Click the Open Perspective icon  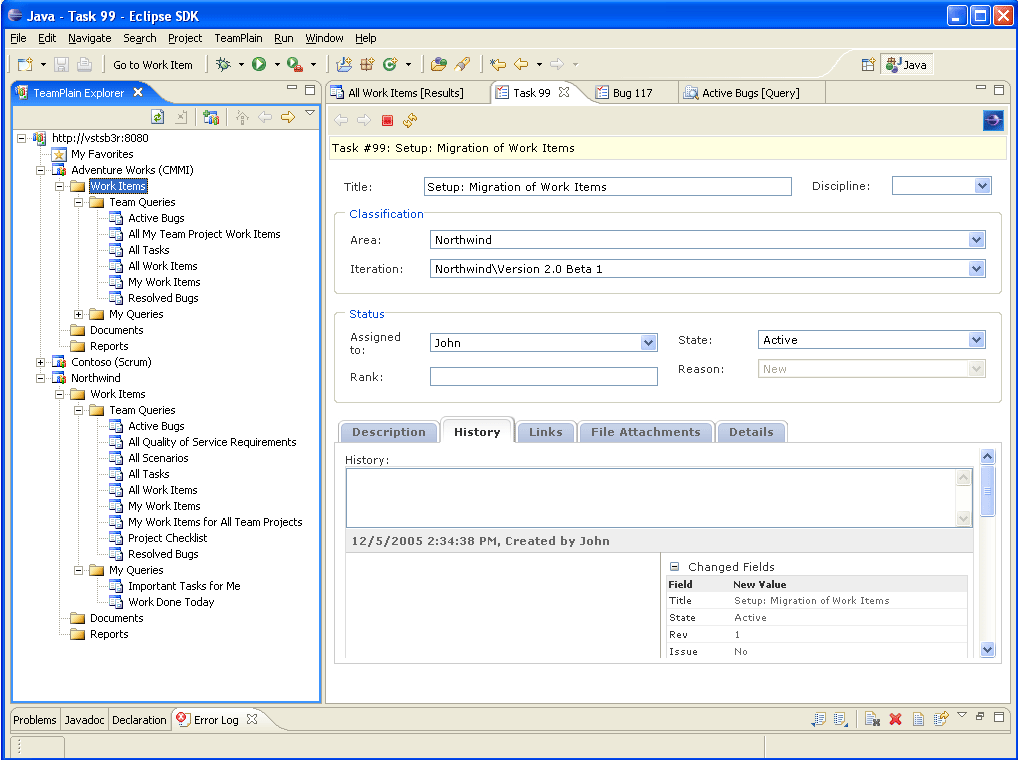(868, 64)
